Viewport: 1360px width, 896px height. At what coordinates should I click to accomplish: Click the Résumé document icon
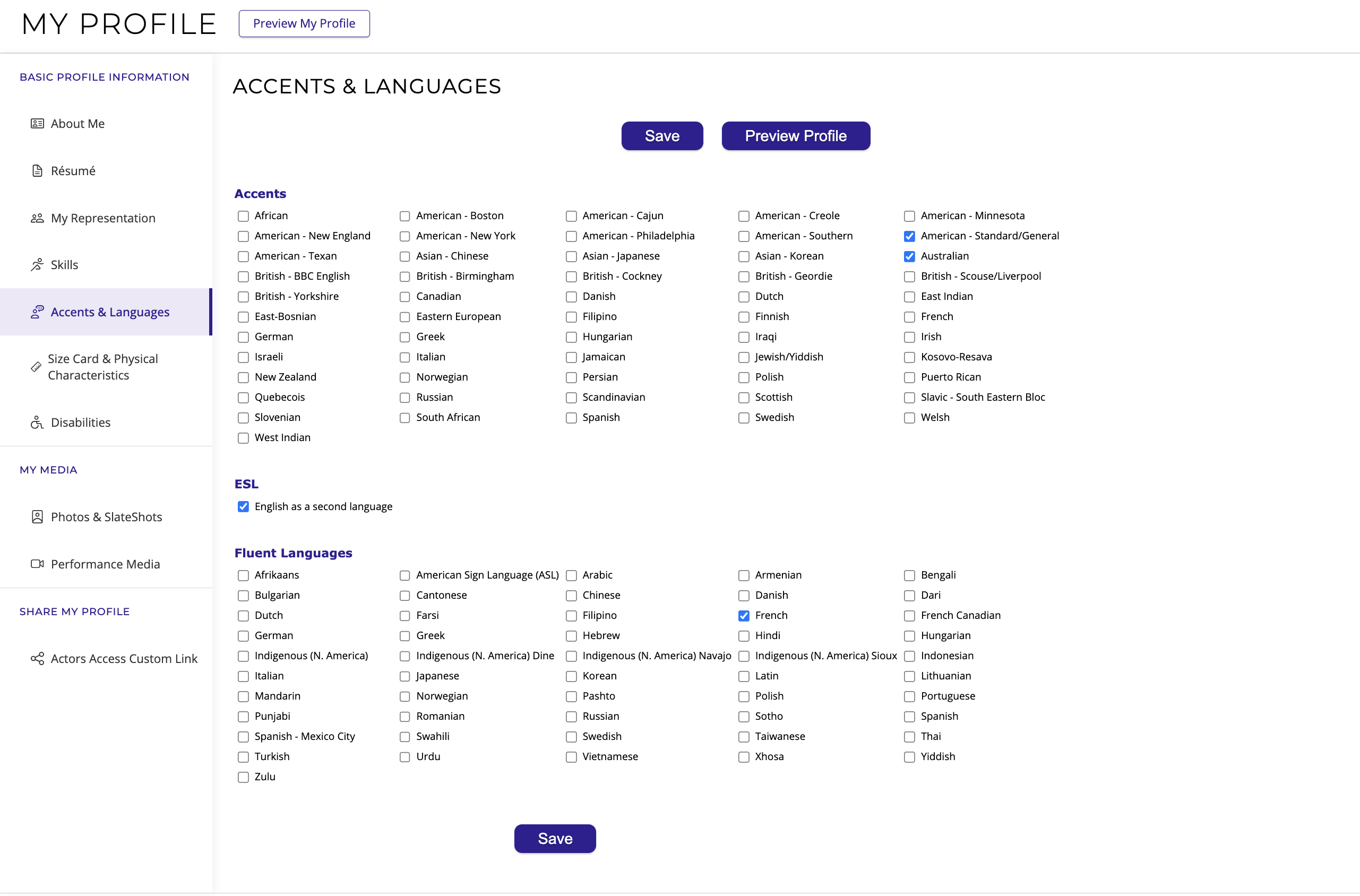click(x=37, y=171)
